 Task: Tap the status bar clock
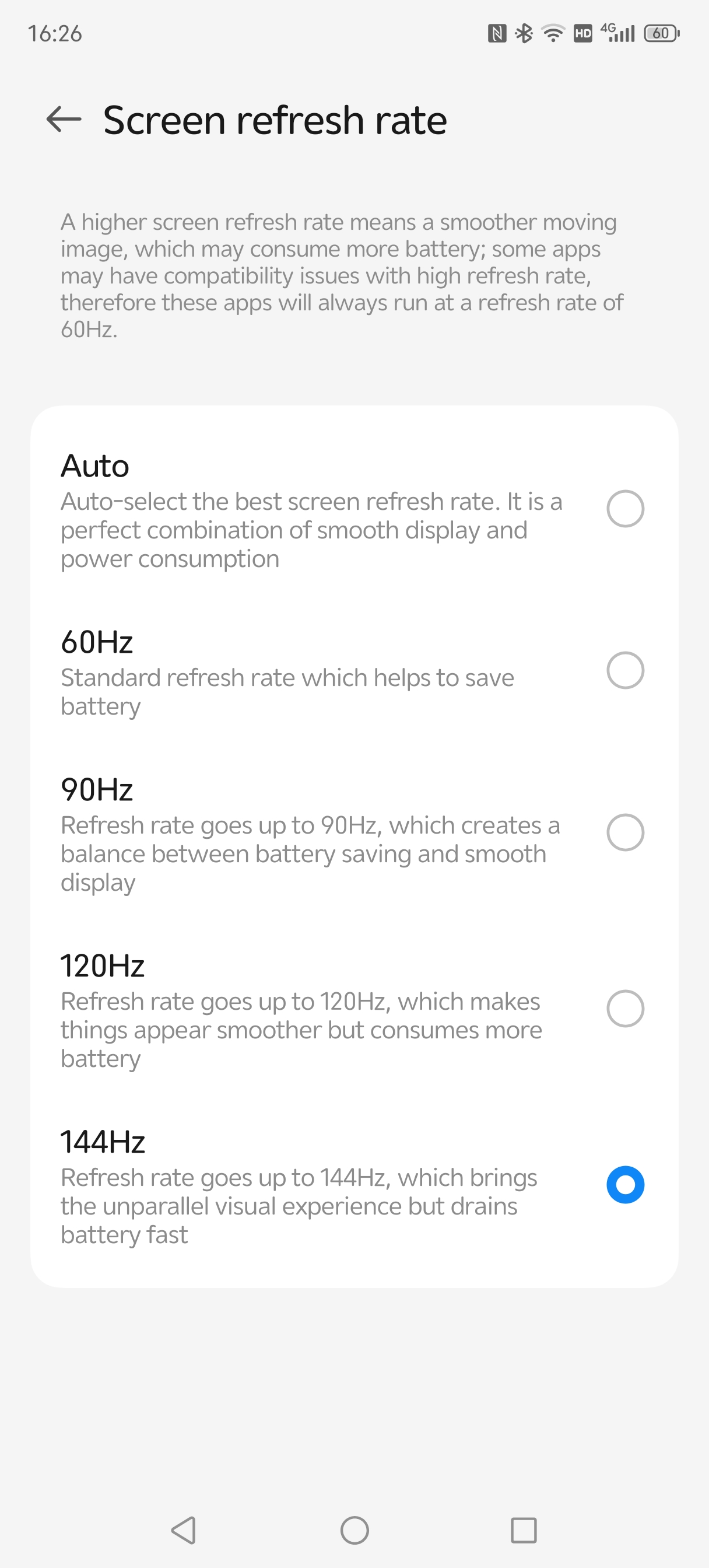(55, 33)
